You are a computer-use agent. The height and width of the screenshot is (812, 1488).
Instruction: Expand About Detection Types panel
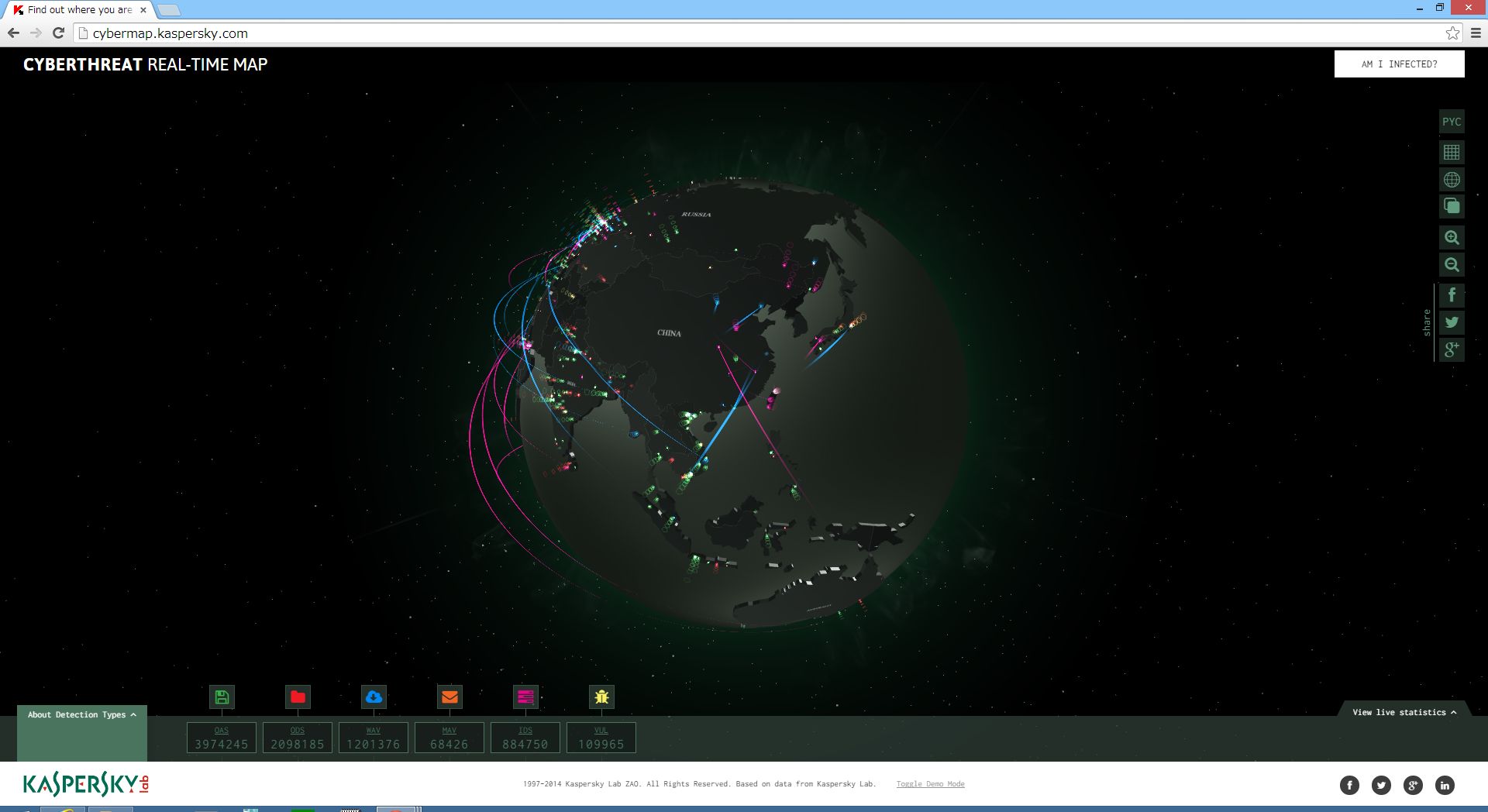click(x=82, y=714)
